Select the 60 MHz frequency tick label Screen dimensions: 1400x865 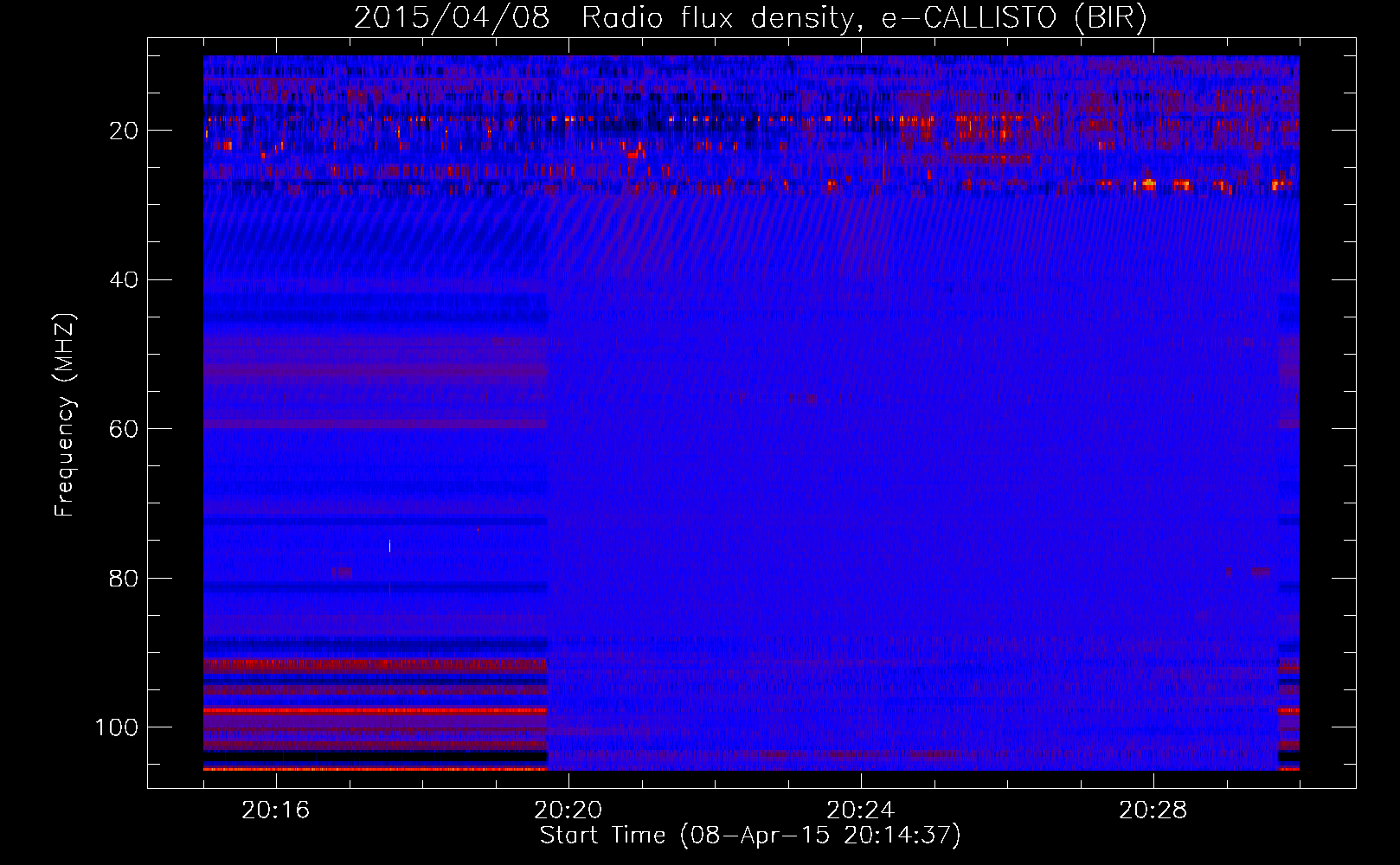(x=125, y=429)
